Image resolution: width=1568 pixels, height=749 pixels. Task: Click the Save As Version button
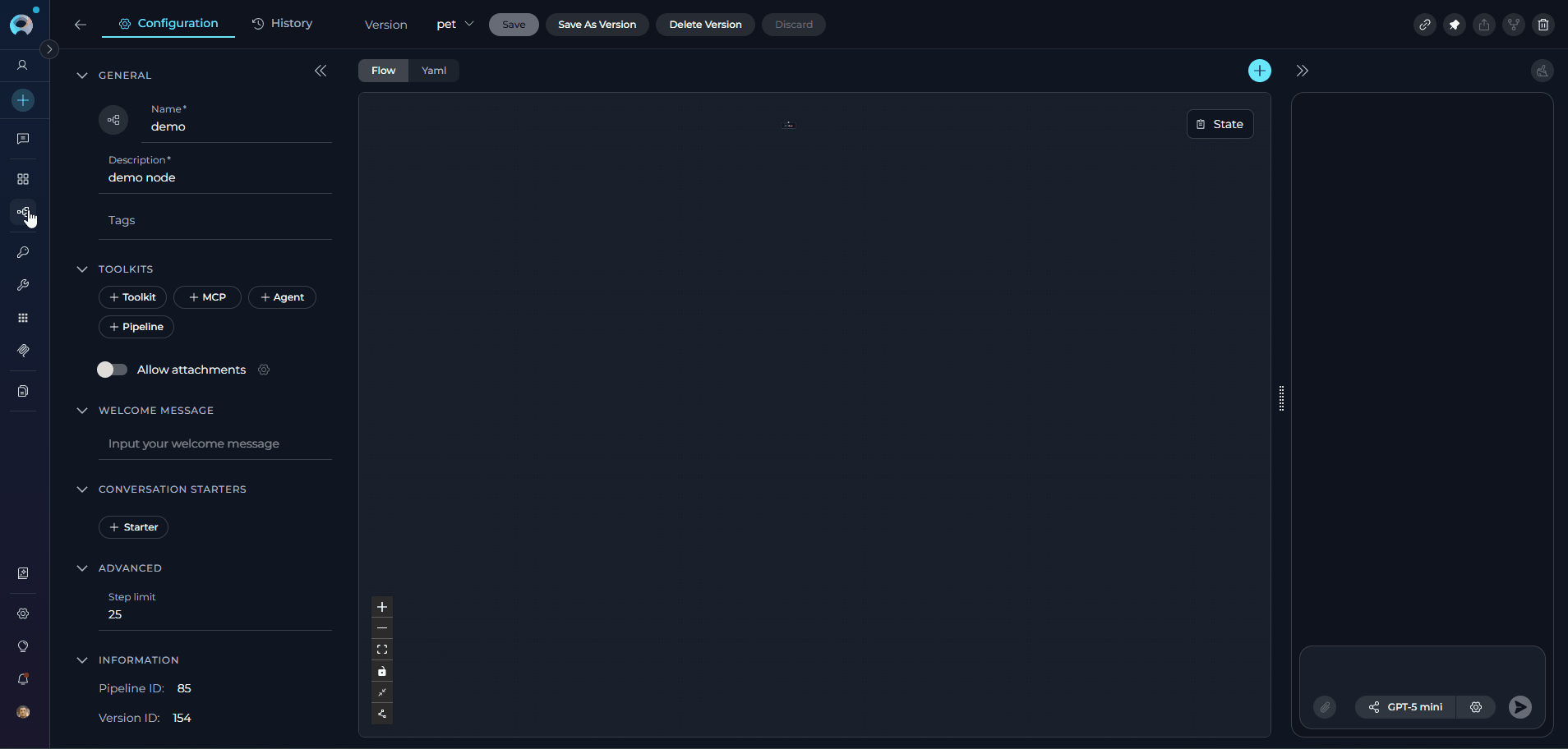pyautogui.click(x=597, y=25)
